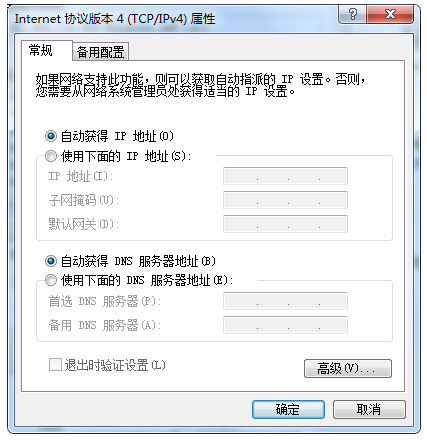
Task: Click the 备用 DNS 服务器 field
Action: pos(285,325)
